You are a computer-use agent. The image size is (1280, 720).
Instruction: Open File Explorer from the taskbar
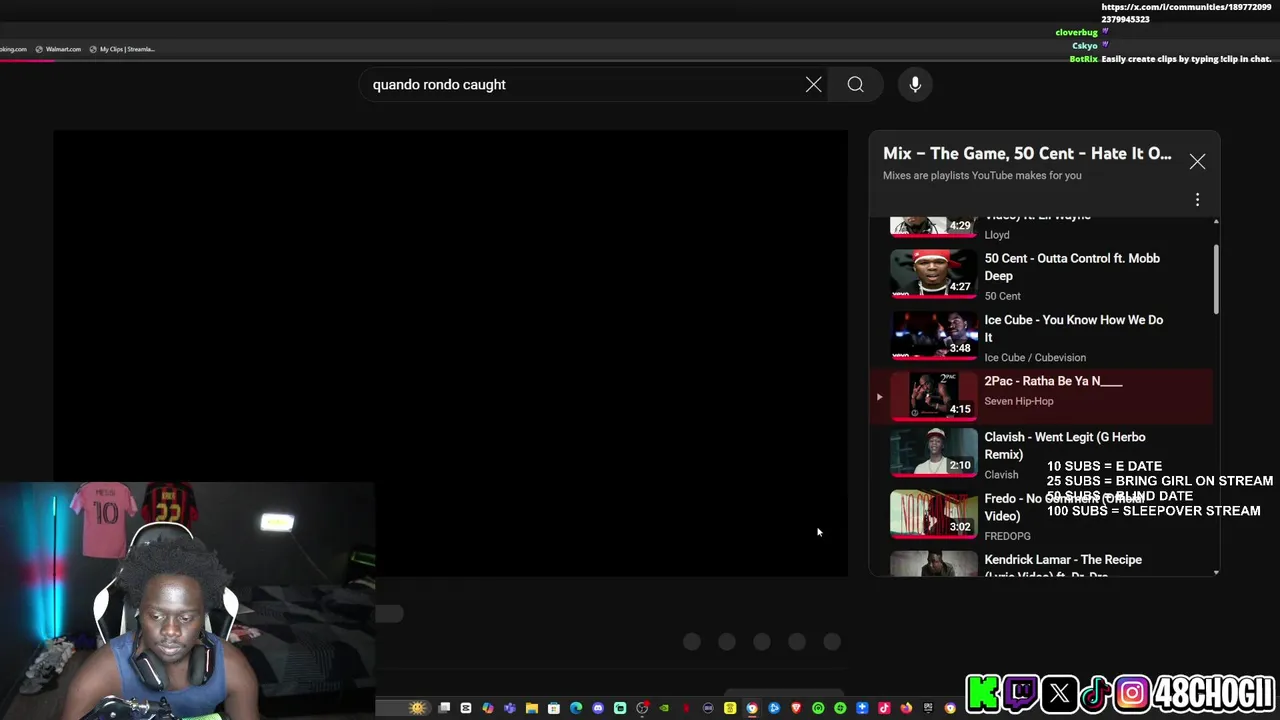tap(532, 708)
